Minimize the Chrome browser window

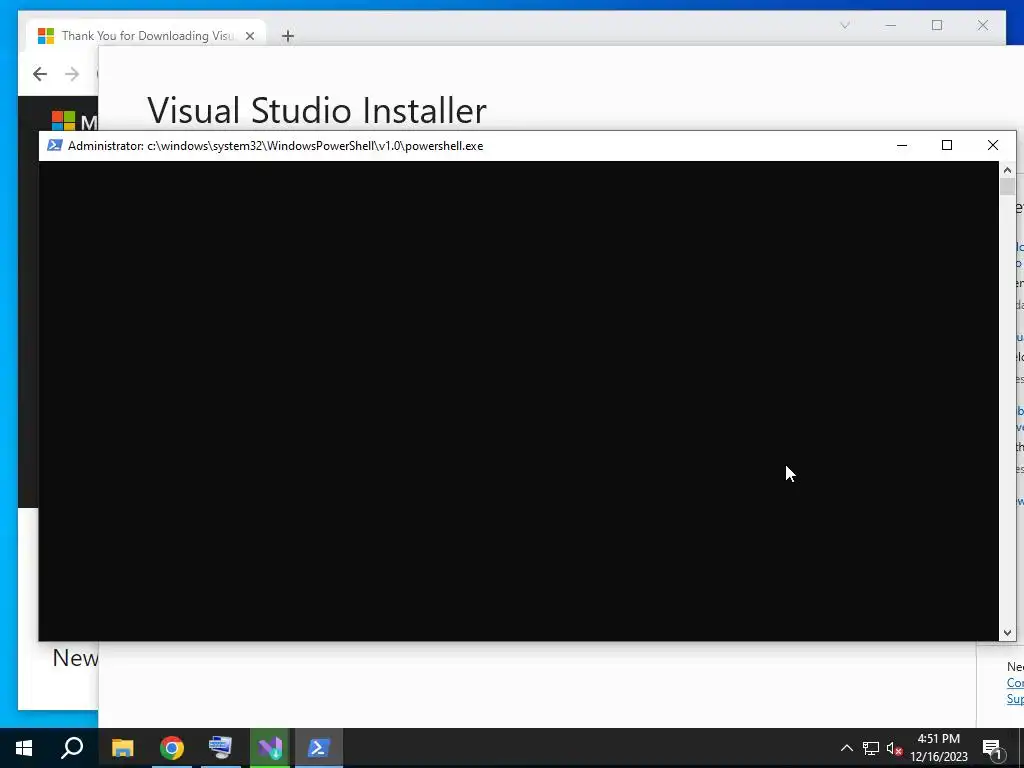(891, 25)
